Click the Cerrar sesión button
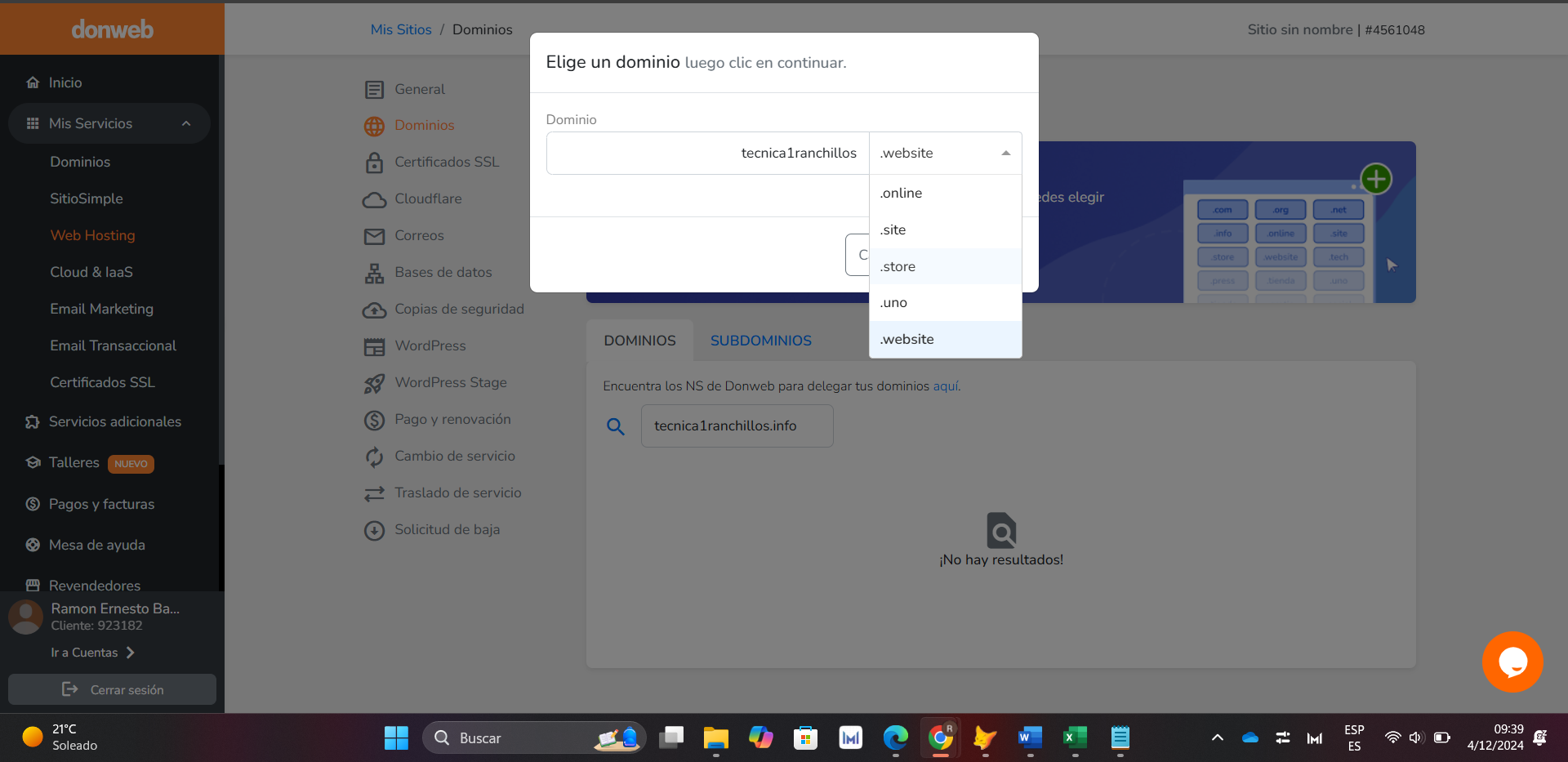 pos(113,689)
